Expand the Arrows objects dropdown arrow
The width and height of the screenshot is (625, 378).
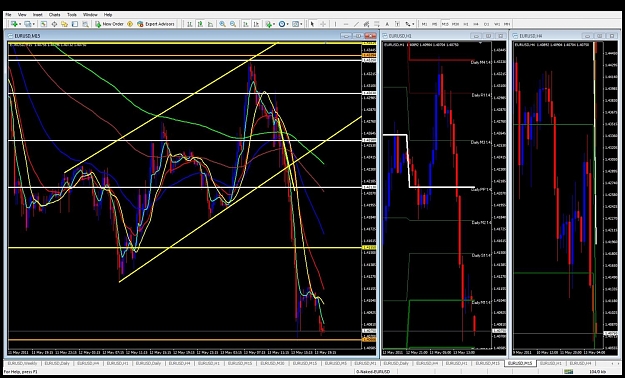[413, 24]
